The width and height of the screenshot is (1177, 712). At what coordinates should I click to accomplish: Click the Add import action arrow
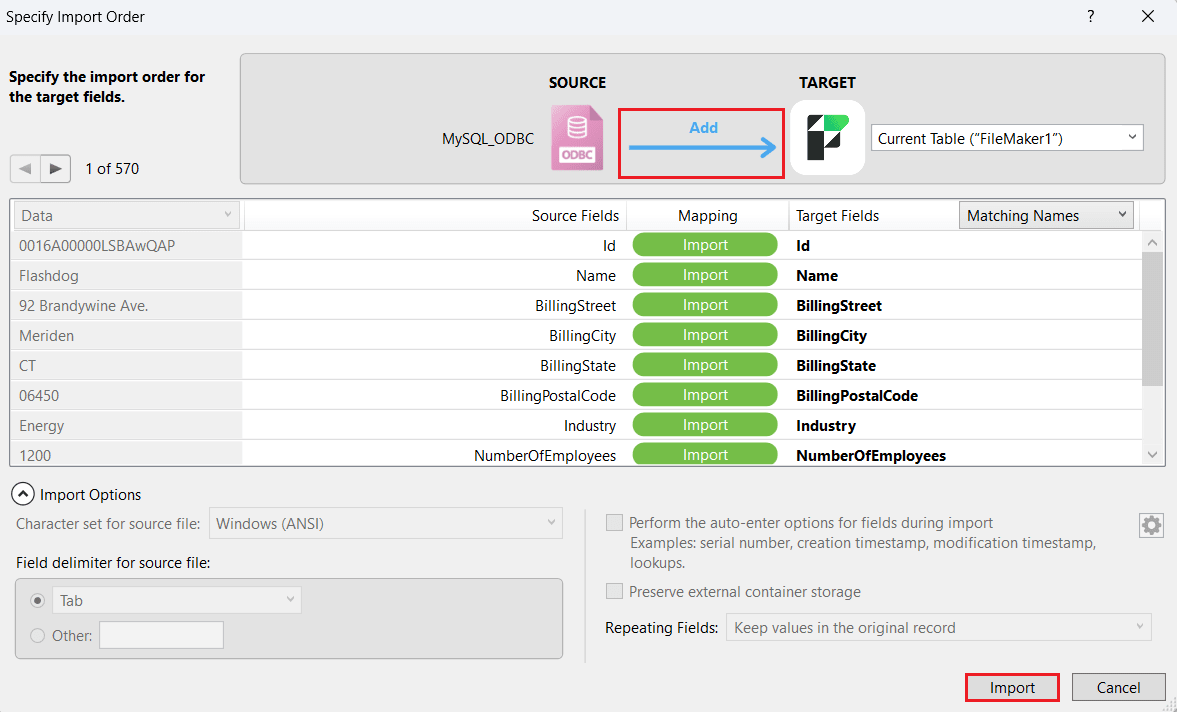702,146
